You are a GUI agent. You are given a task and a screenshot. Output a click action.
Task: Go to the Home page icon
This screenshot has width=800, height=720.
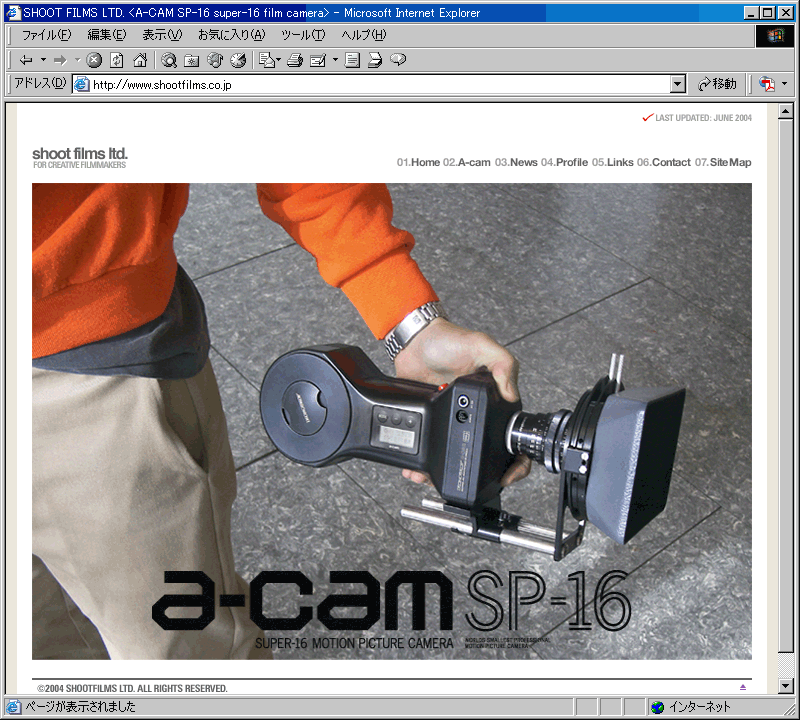coord(140,60)
